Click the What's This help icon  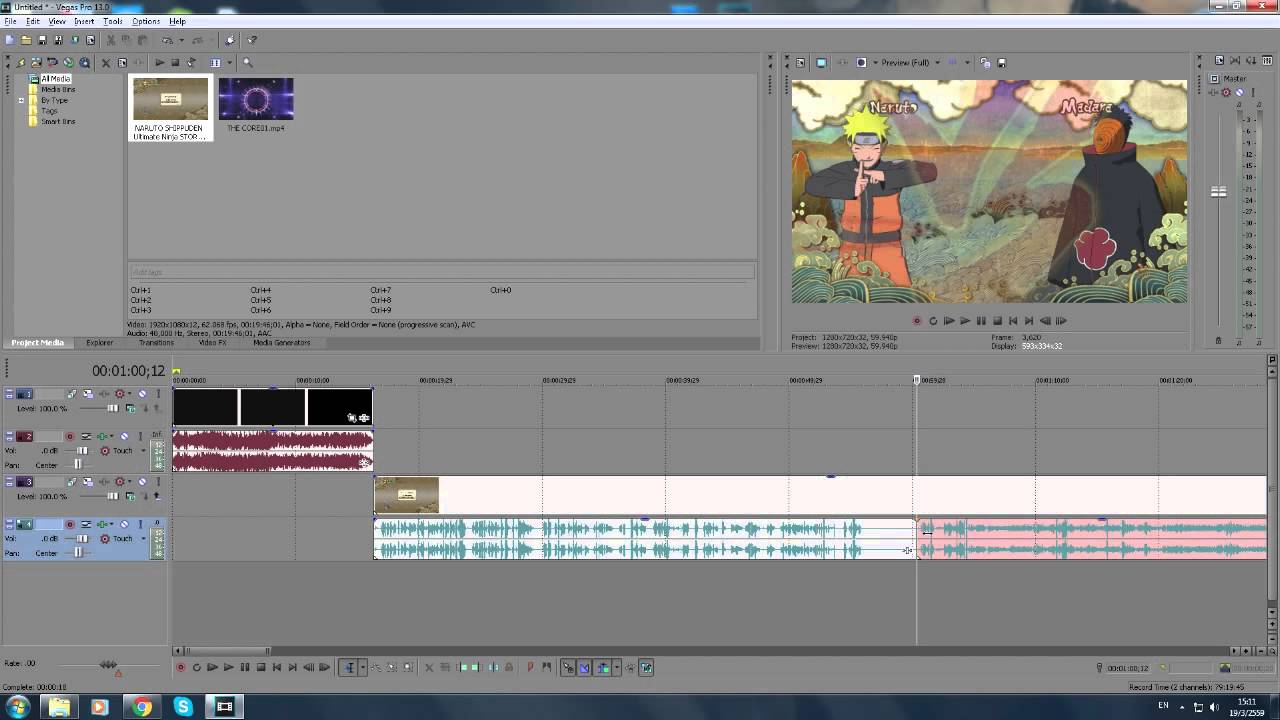[252, 40]
